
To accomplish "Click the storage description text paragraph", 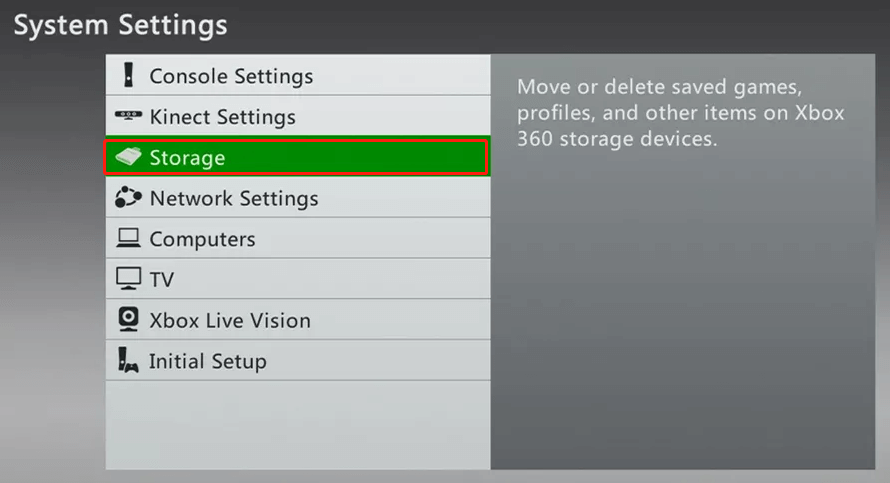I will pyautogui.click(x=681, y=112).
